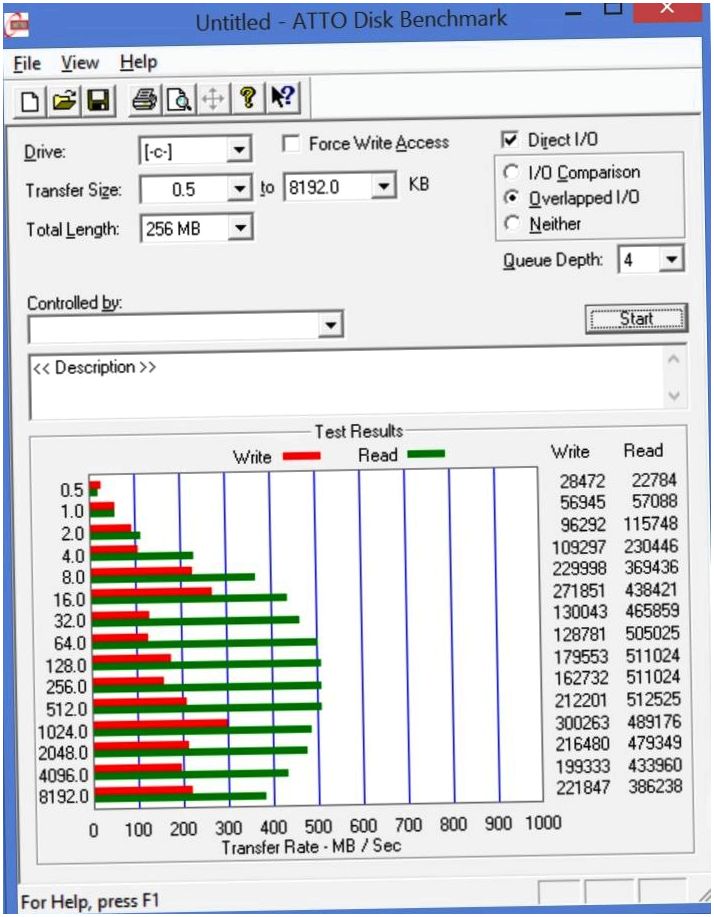Expand the Drive dropdown showing [-c-]
This screenshot has height=917, width=714.
coord(239,151)
